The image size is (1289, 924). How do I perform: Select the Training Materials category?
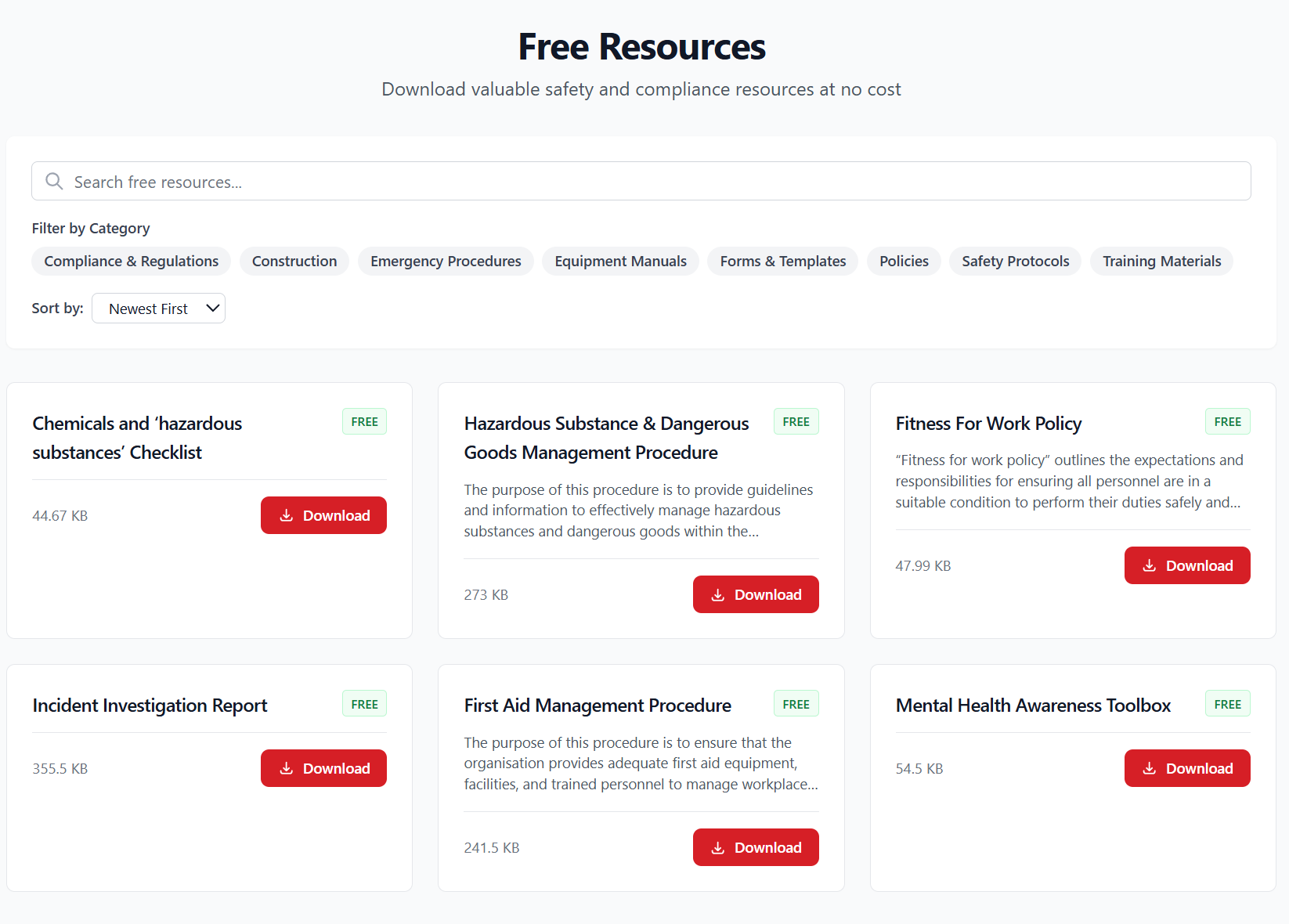(x=1161, y=261)
